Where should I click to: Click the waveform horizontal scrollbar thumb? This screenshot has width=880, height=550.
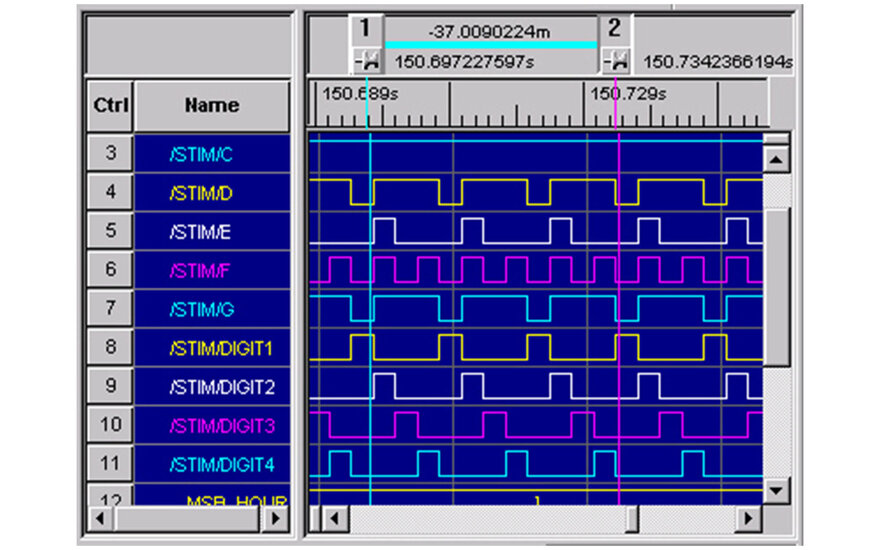pos(632,518)
